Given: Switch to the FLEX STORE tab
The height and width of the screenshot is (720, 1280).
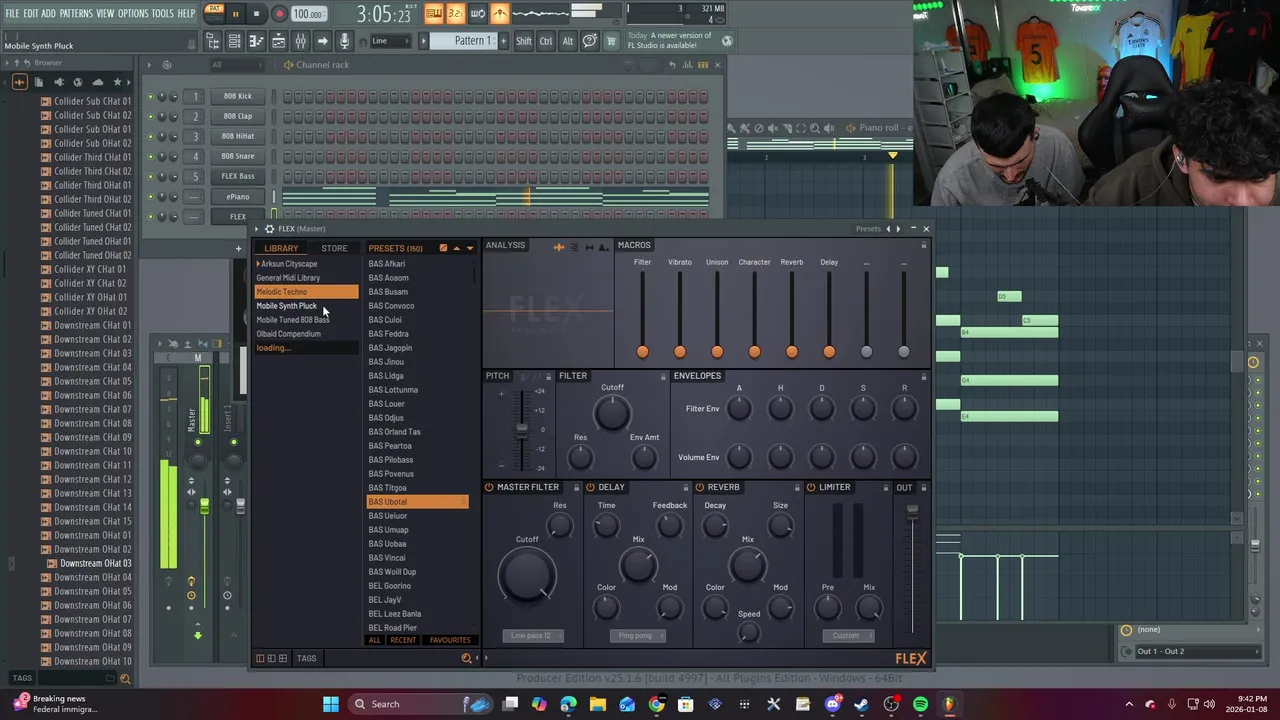Looking at the screenshot, I should pos(334,248).
